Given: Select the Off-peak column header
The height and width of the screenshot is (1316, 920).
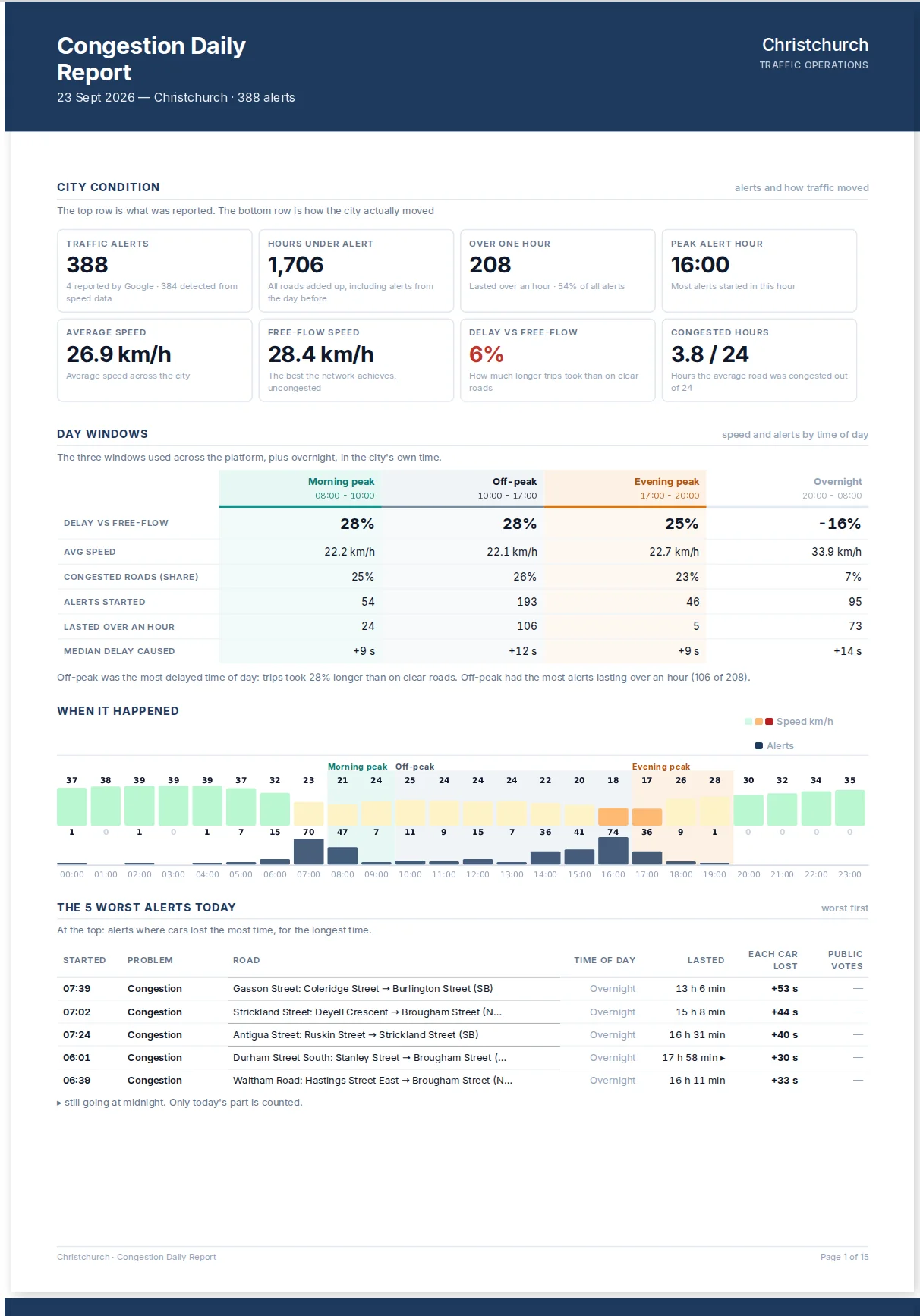Looking at the screenshot, I should (x=463, y=488).
